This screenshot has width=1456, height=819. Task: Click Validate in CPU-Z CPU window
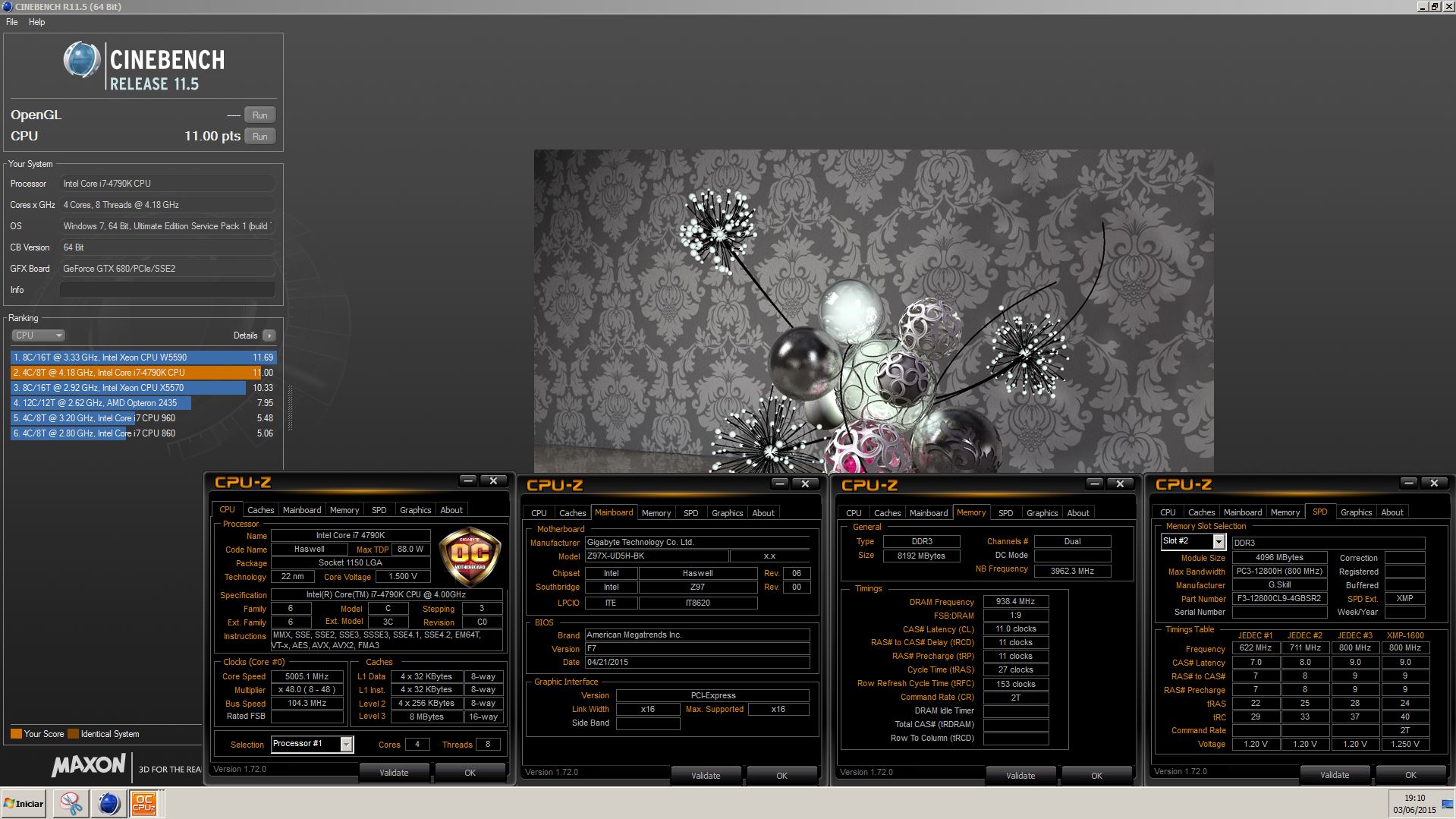394,773
